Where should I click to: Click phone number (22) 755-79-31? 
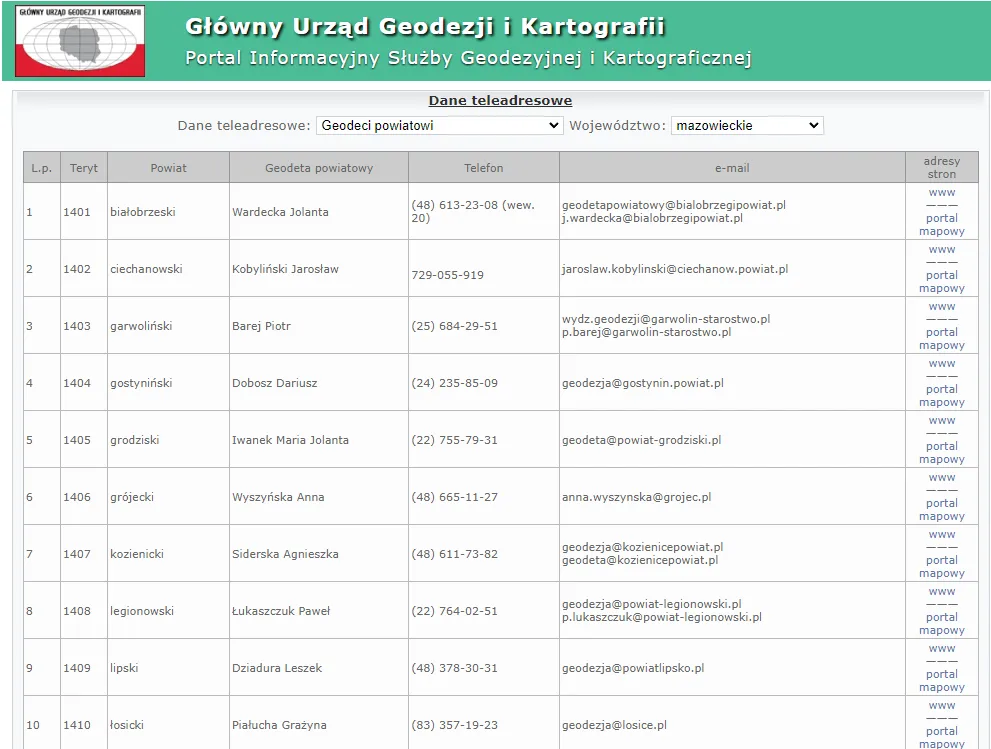pos(454,440)
